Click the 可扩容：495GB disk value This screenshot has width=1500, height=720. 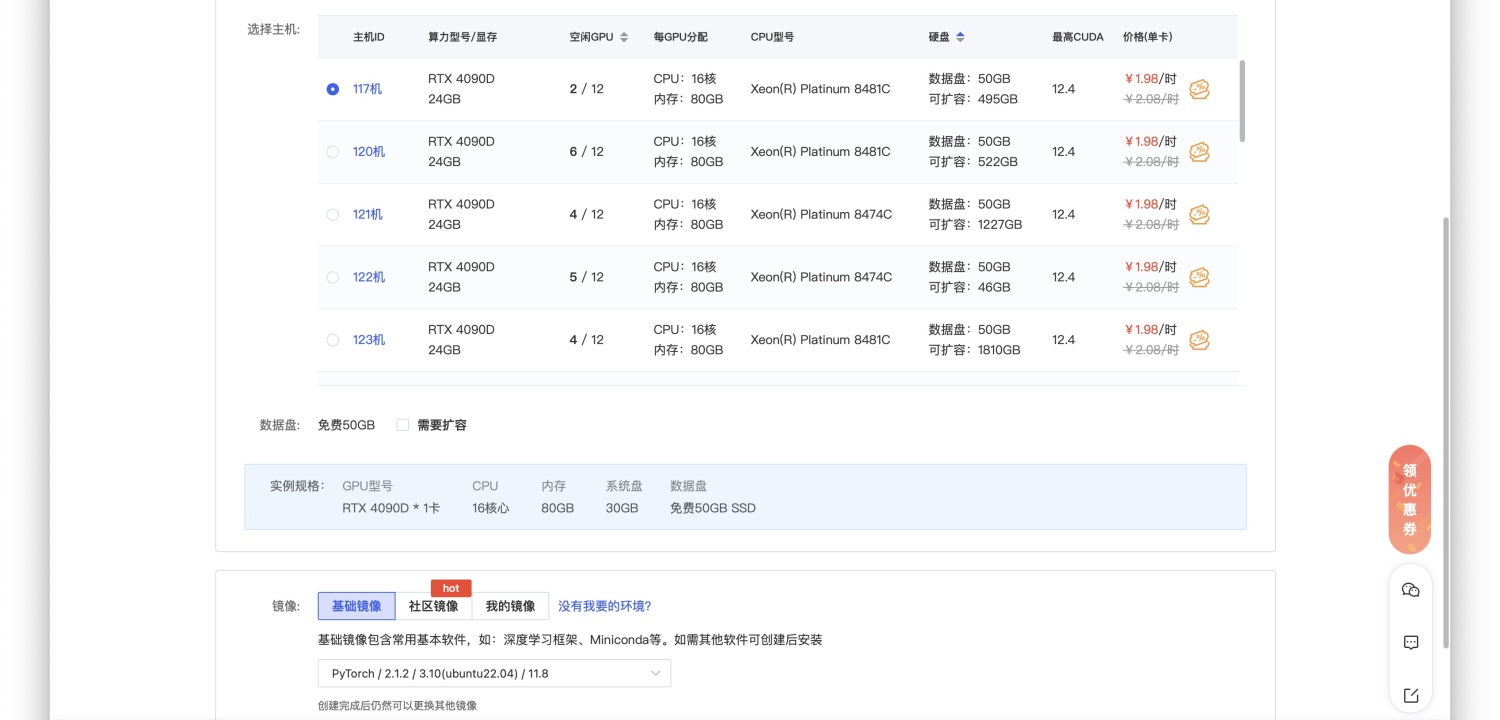[x=973, y=100]
